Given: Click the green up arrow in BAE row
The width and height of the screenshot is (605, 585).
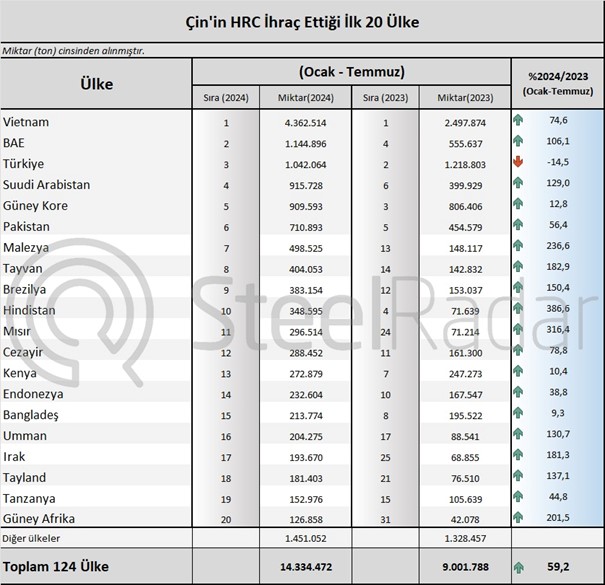Looking at the screenshot, I should (518, 141).
